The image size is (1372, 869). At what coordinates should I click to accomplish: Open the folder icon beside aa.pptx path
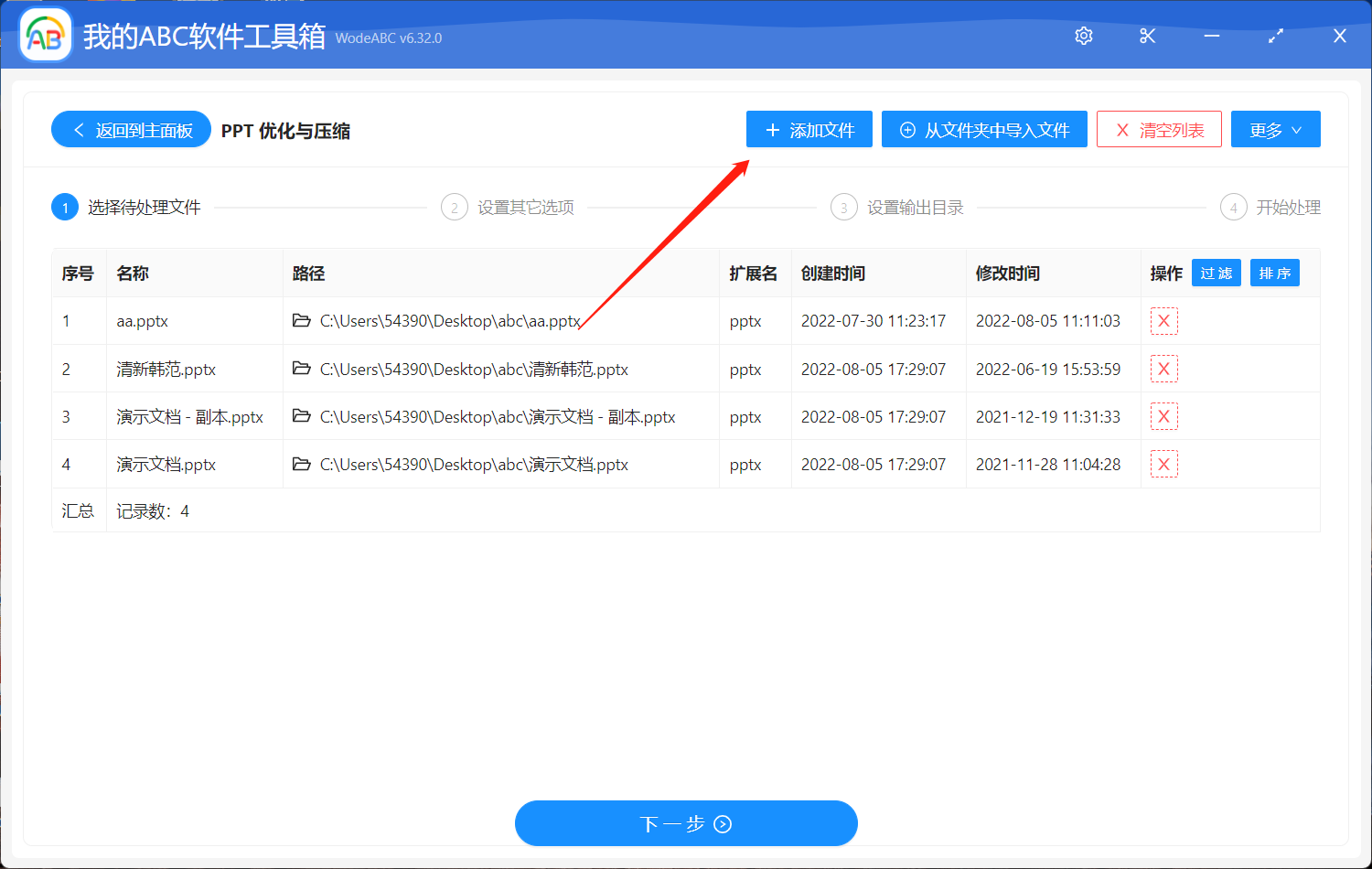point(302,321)
